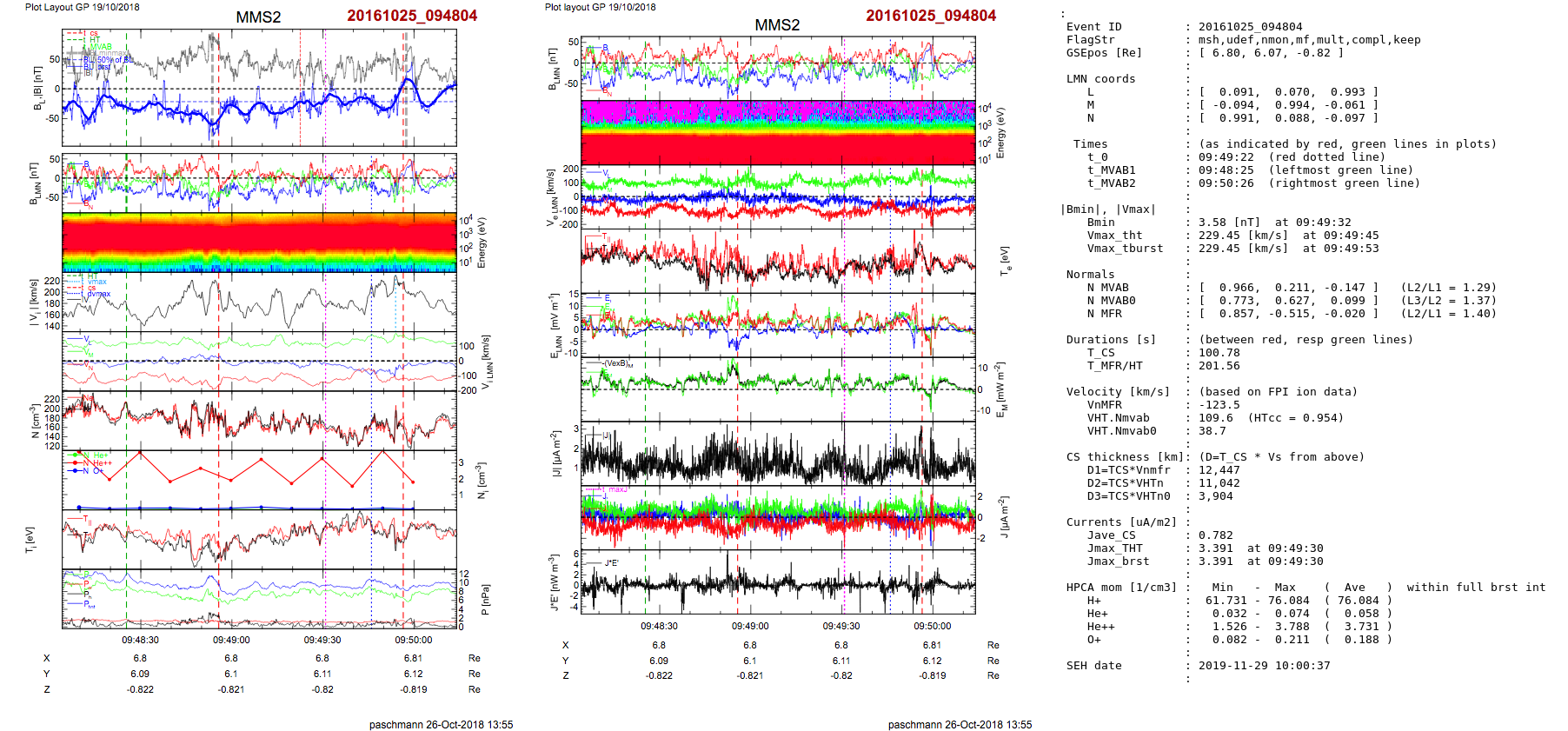This screenshot has width=1568, height=731.
Task: Click the Vmax_tburst row in the summary
Action: (1126, 249)
